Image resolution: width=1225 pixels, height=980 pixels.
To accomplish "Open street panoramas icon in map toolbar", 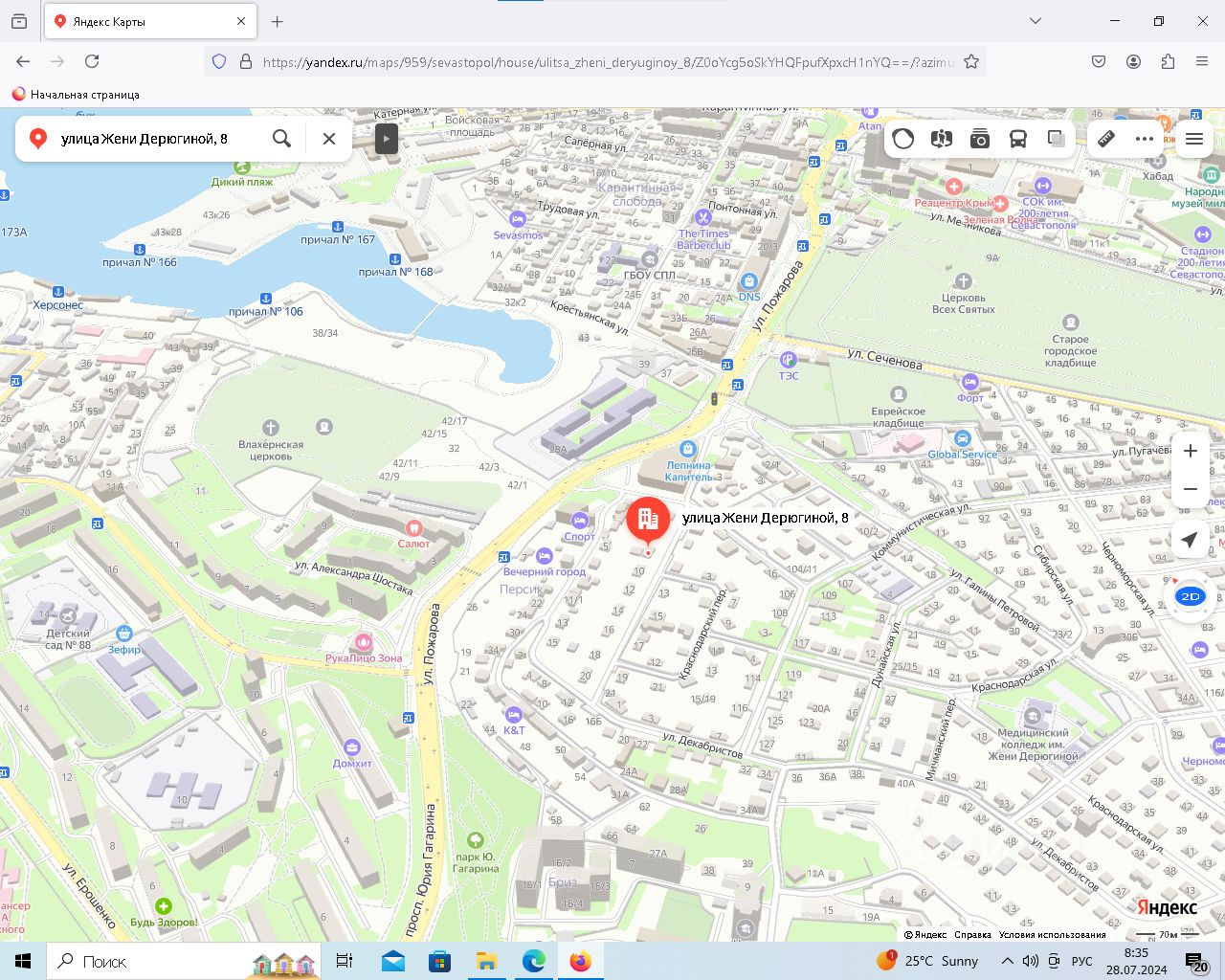I will [942, 139].
